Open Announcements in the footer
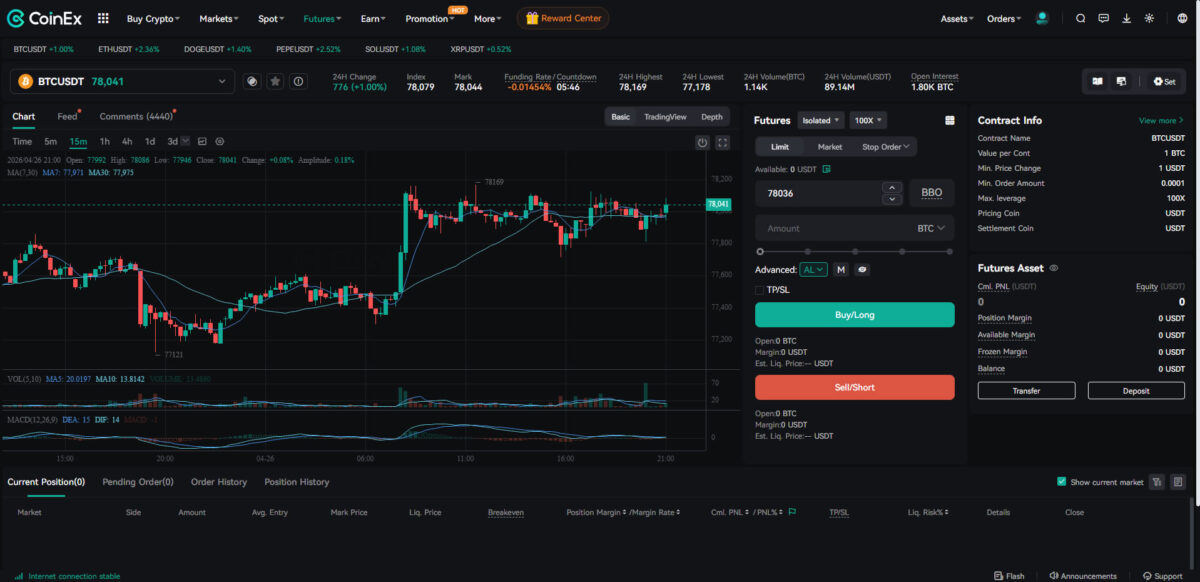The height and width of the screenshot is (582, 1200). 1083,576
